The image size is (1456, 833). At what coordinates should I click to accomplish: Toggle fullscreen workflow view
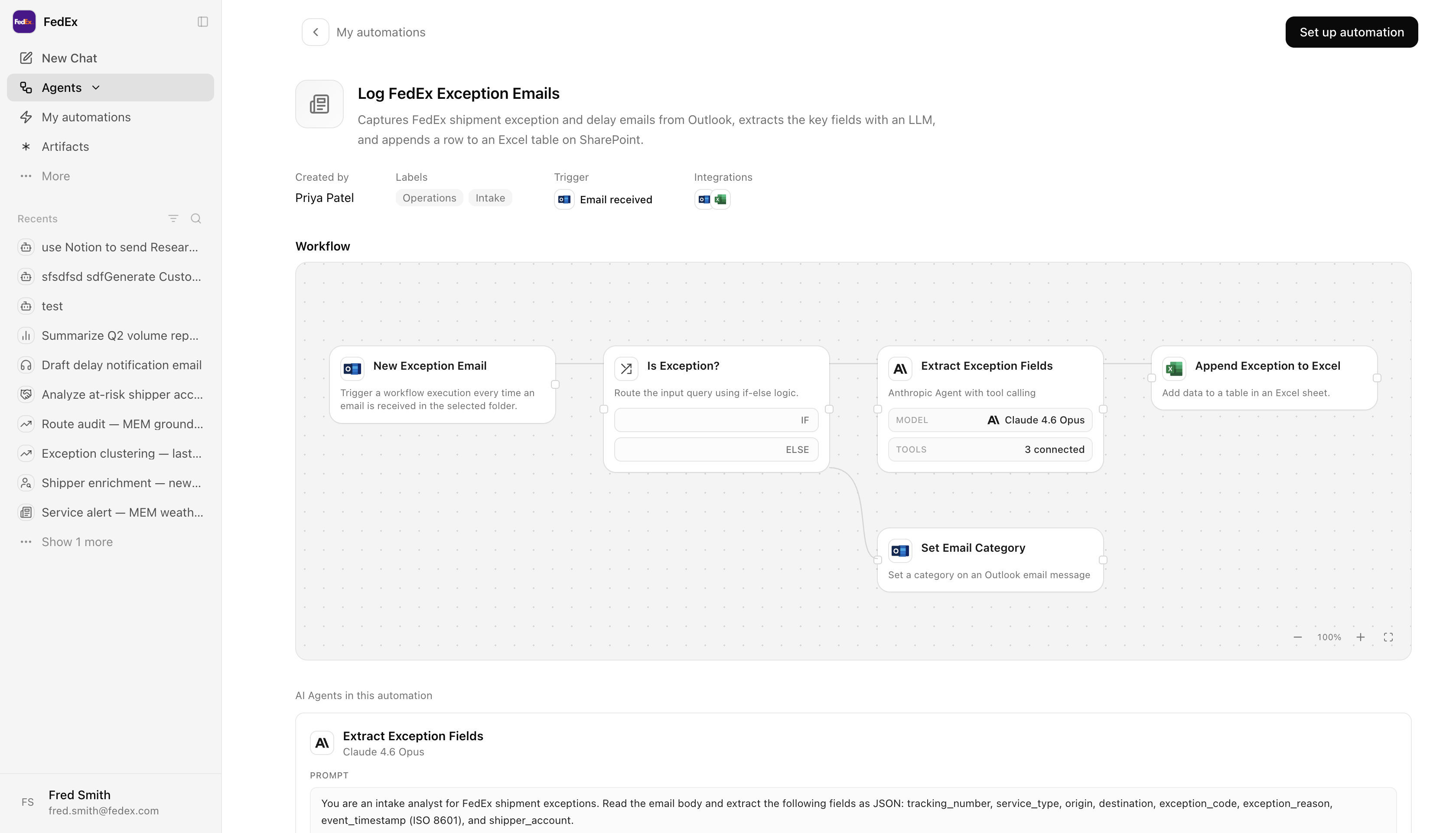[x=1388, y=637]
